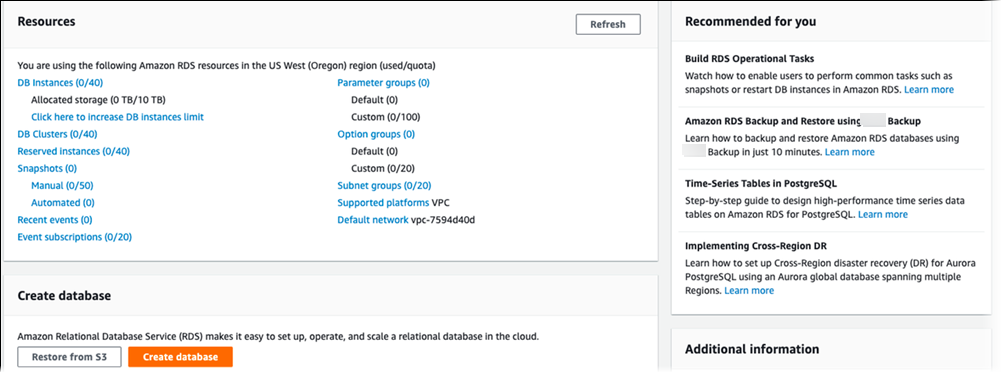Open Subnet groups (0/20) link
1002x373 pixels.
pyautogui.click(x=384, y=186)
